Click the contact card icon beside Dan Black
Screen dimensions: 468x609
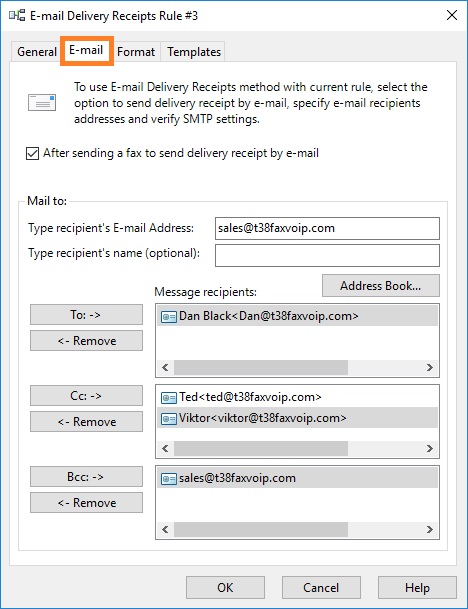[x=169, y=317]
